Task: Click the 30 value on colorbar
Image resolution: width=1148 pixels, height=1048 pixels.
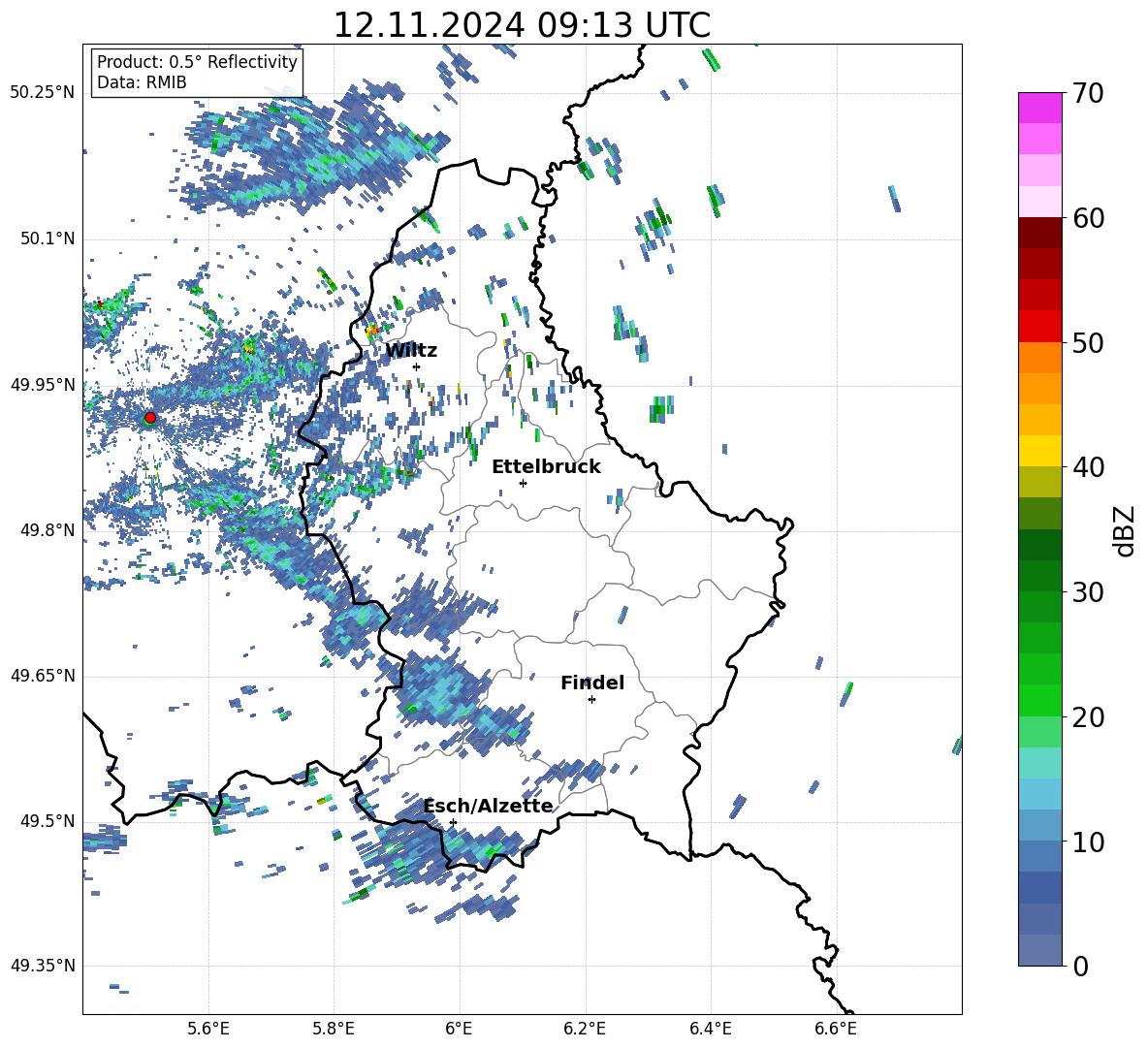Action: 1087,592
